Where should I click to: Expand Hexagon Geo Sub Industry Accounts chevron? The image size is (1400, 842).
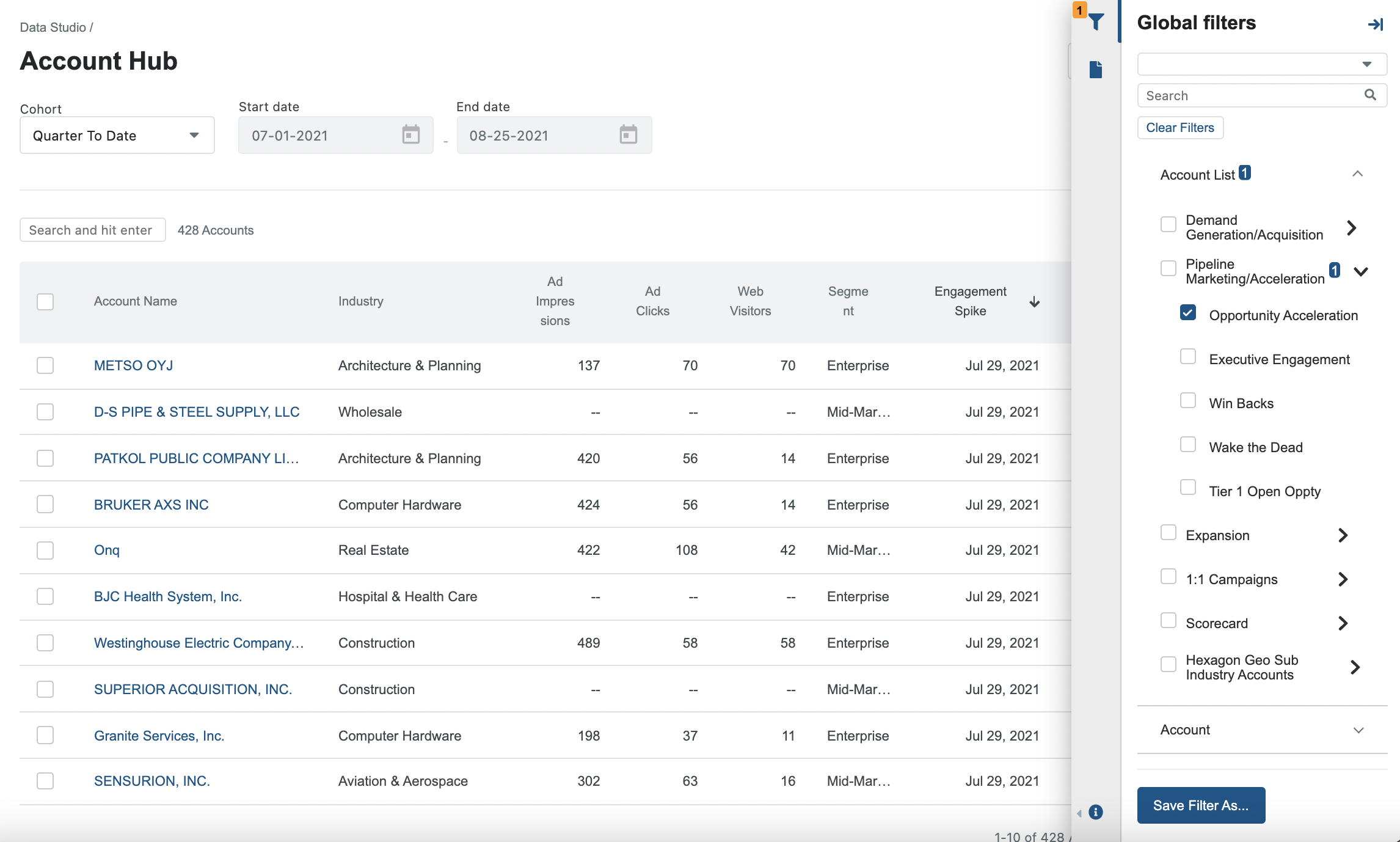(x=1355, y=667)
